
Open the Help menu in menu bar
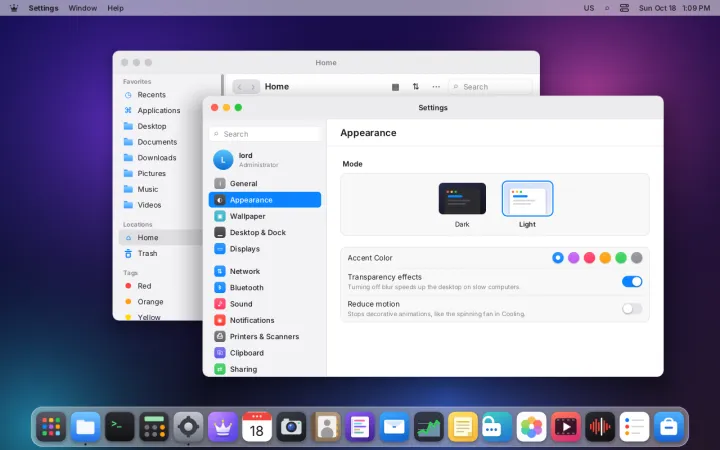[115, 8]
